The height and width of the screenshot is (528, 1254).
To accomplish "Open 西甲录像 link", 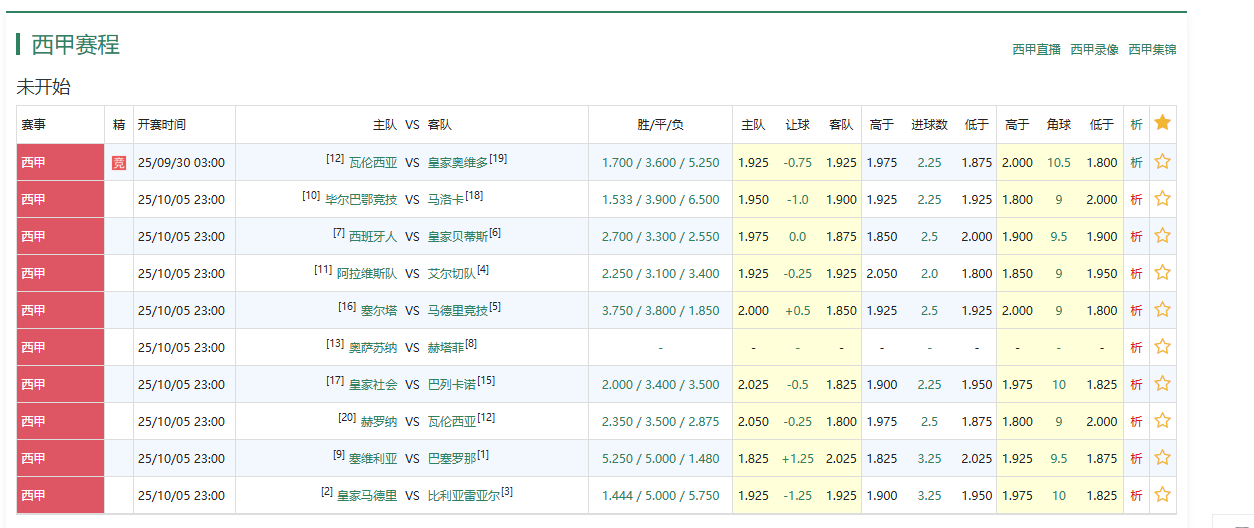I will [x=1094, y=49].
